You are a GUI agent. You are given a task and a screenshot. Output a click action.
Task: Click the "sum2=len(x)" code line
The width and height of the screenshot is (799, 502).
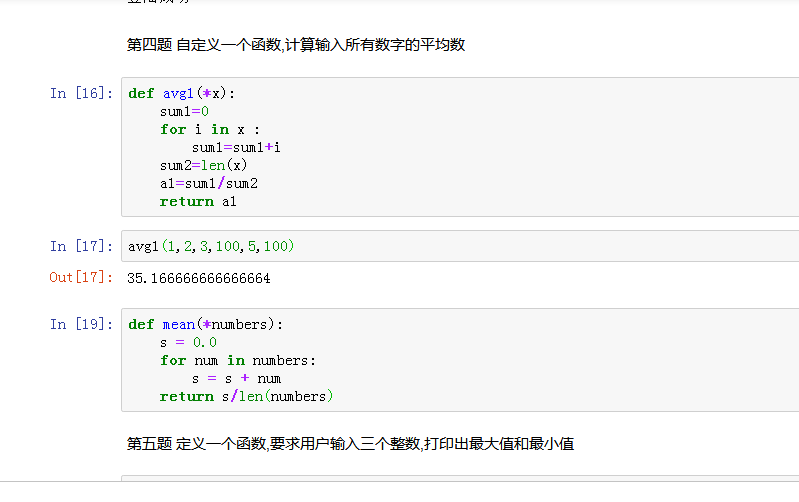203,165
